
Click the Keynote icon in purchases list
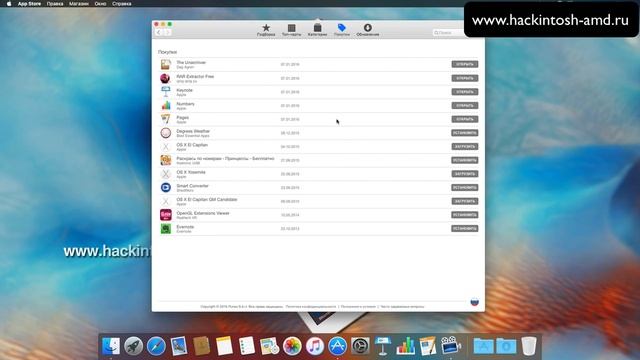(165, 92)
